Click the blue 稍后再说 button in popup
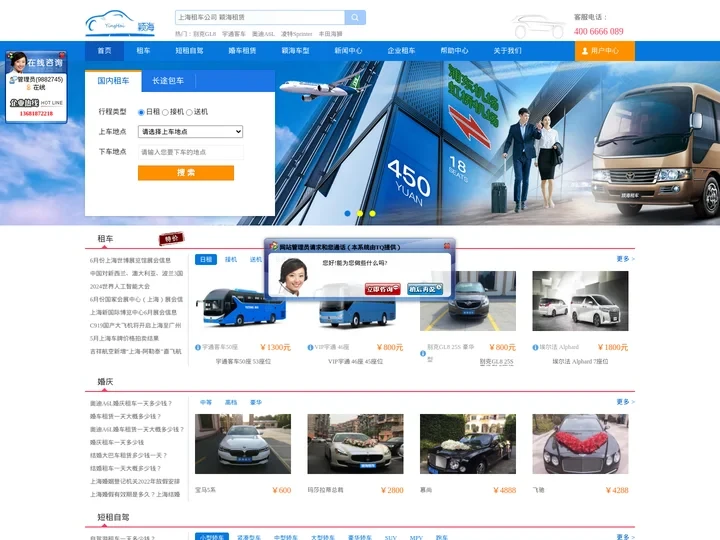The width and height of the screenshot is (720, 540). point(425,289)
